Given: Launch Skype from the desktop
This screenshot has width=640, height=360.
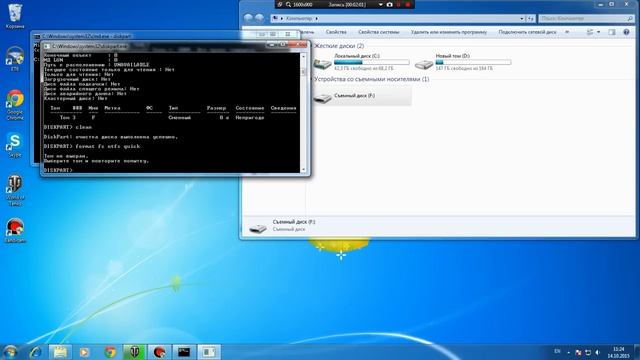Looking at the screenshot, I should 15,145.
